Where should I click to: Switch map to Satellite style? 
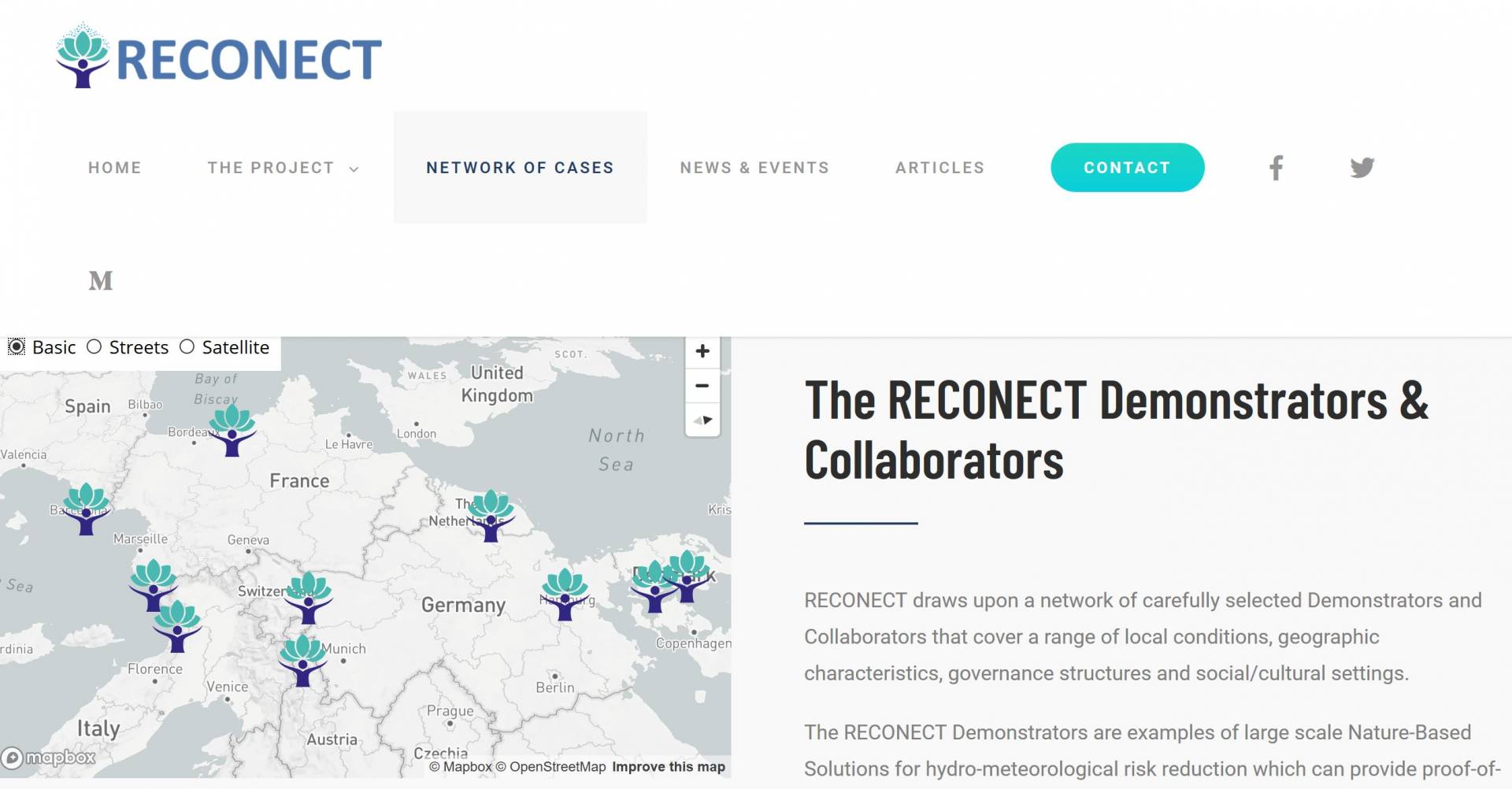pyautogui.click(x=187, y=347)
